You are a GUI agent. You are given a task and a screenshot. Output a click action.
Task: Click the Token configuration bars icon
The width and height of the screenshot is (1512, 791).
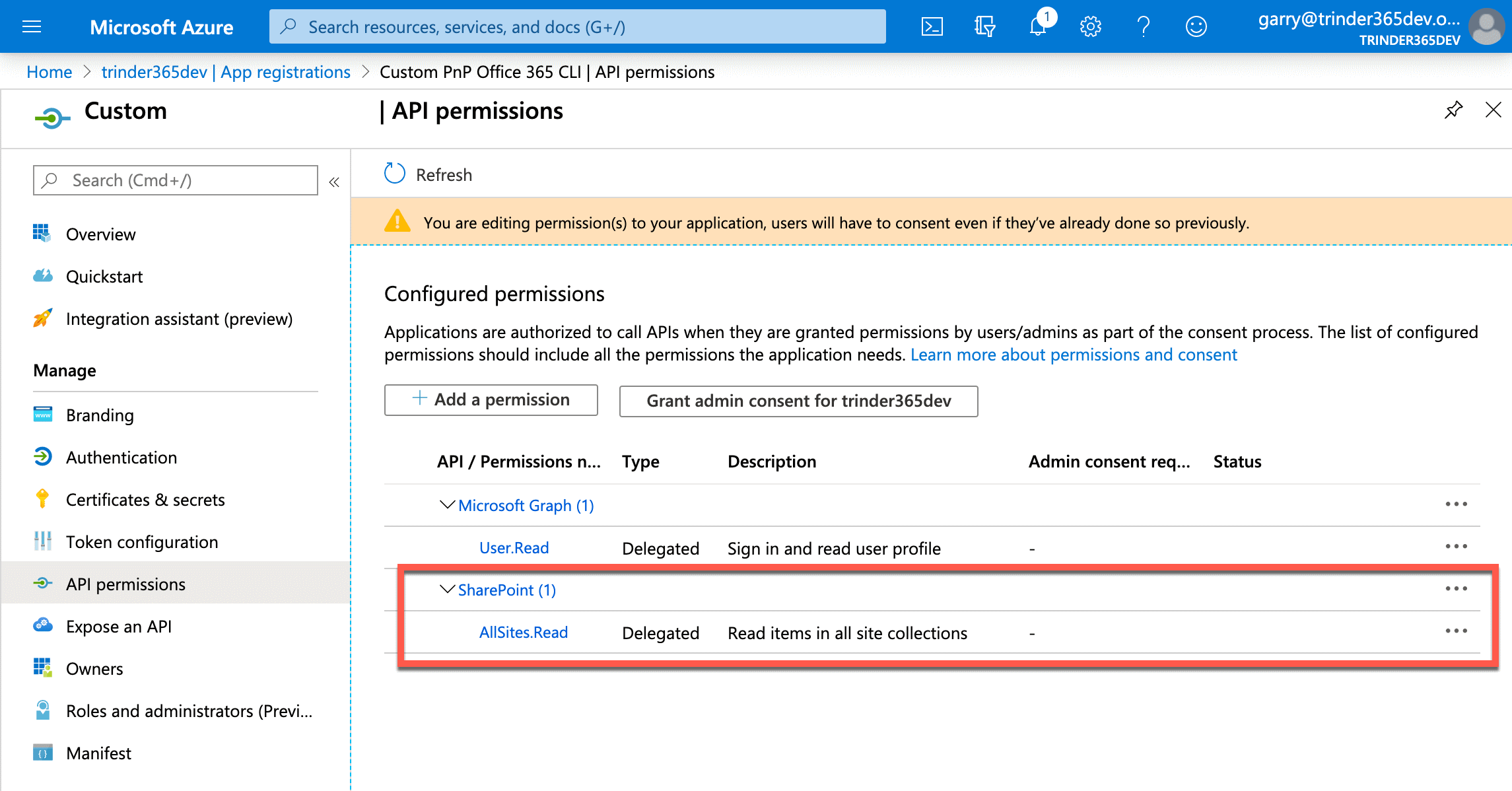[42, 541]
